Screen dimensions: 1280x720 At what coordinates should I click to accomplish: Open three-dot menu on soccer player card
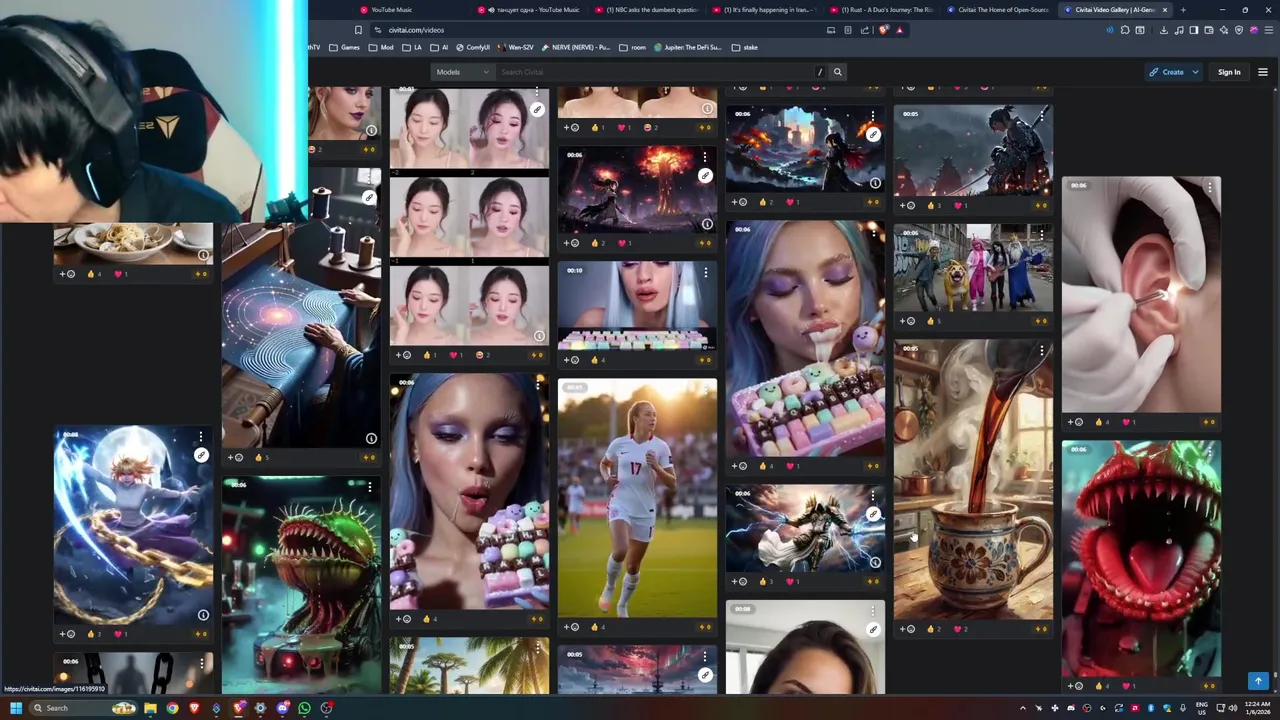706,389
